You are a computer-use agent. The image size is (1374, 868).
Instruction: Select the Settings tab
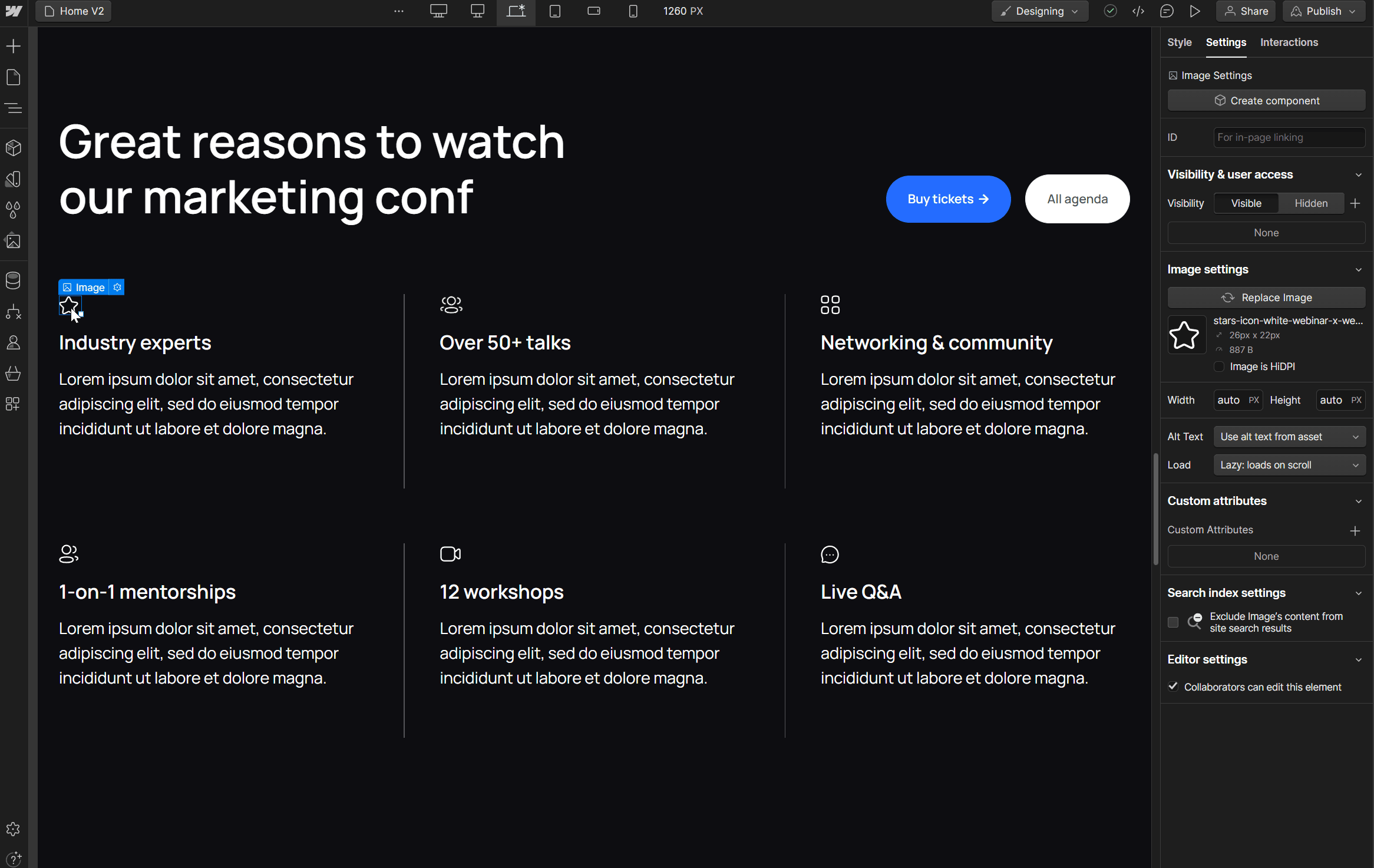pyautogui.click(x=1226, y=42)
